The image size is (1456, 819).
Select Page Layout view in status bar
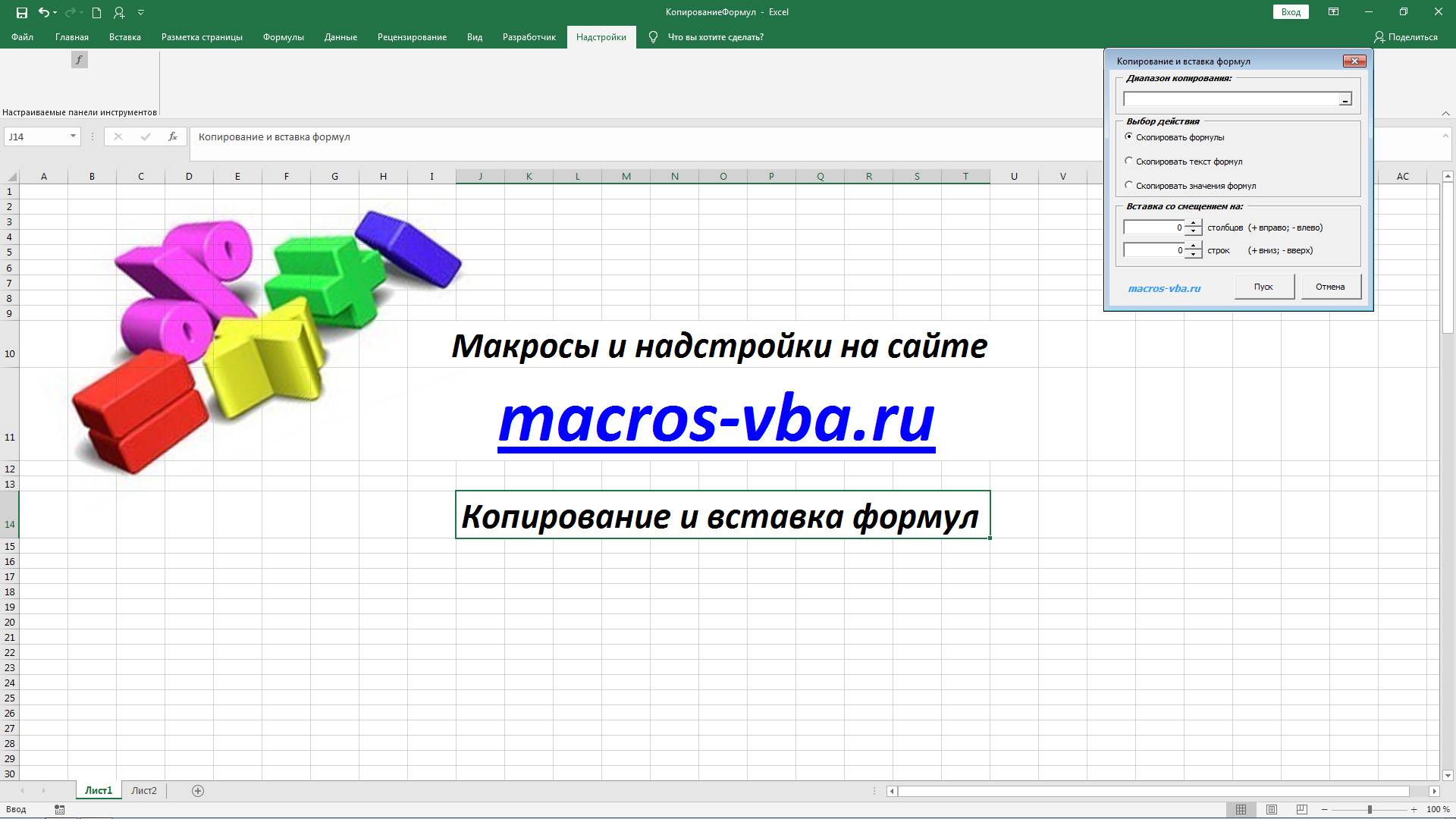pyautogui.click(x=1271, y=808)
